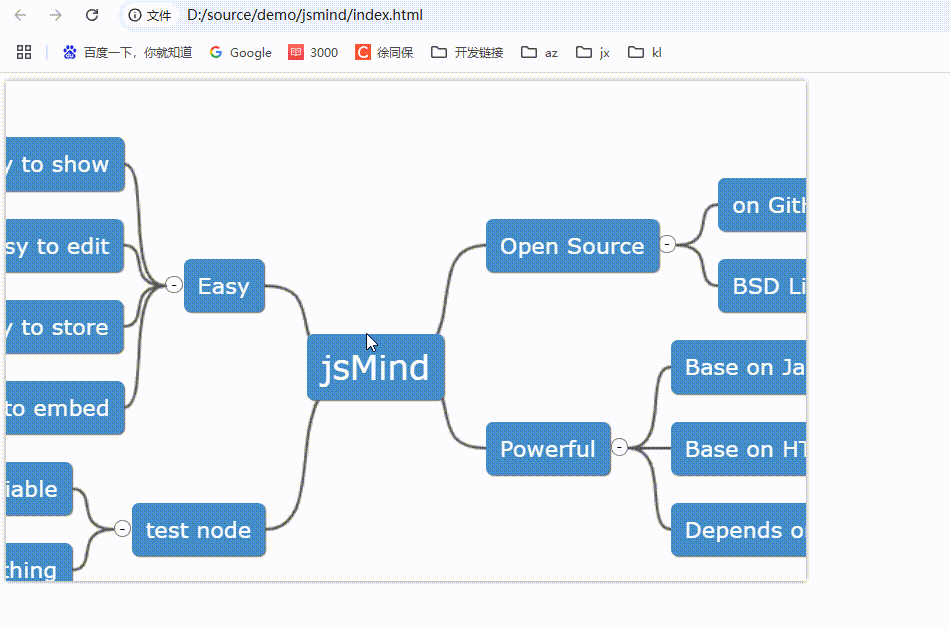Select the 'to edit' child node

coord(65,246)
